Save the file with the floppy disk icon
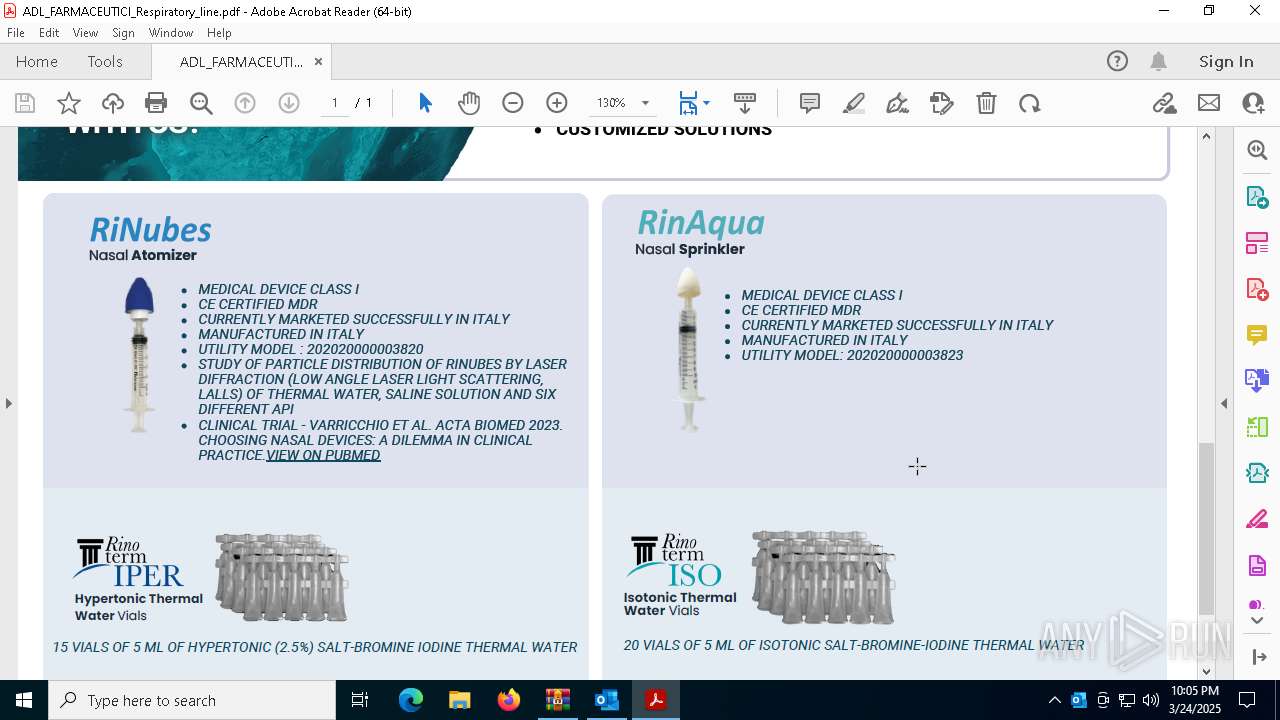 (x=25, y=103)
